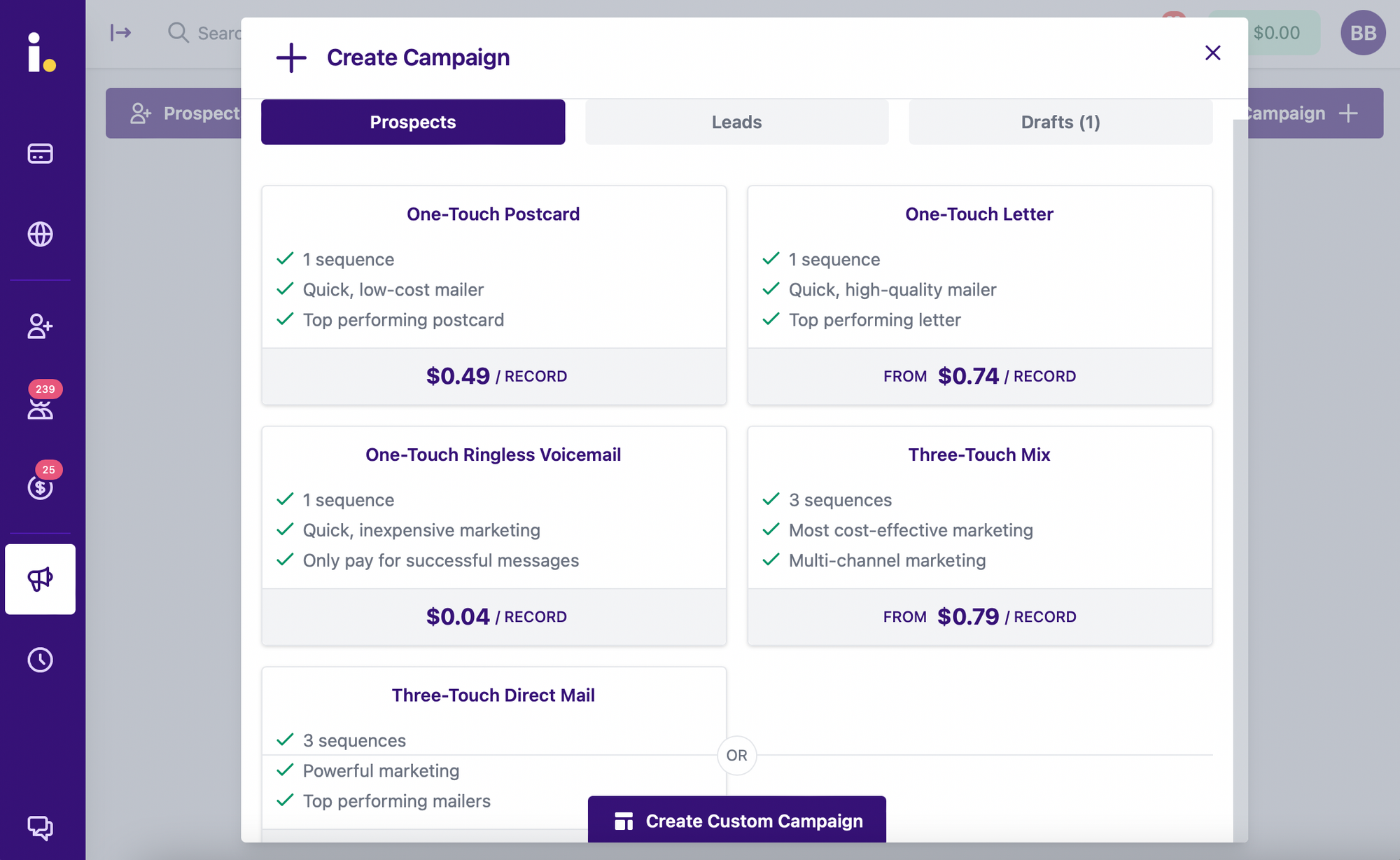Choose the One-Touch Letter campaign card
1400x860 pixels.
tap(979, 294)
